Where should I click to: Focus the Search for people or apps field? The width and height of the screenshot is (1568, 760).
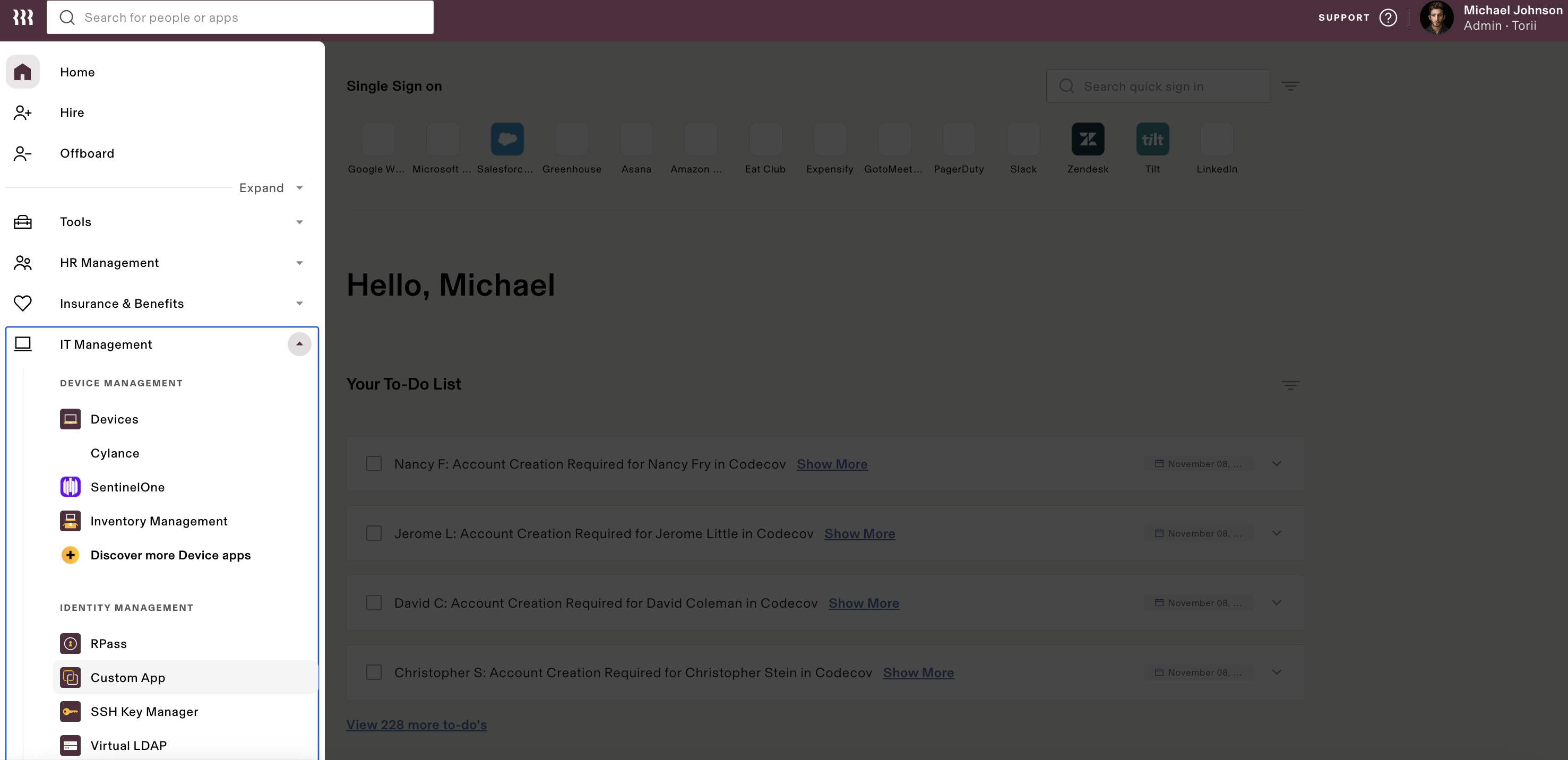[x=240, y=17]
